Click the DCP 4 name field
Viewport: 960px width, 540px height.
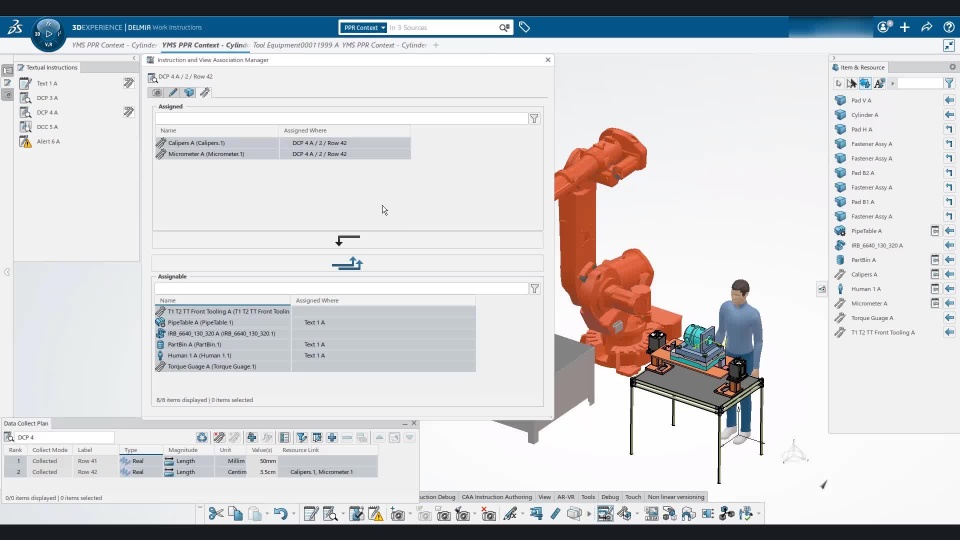click(x=64, y=437)
